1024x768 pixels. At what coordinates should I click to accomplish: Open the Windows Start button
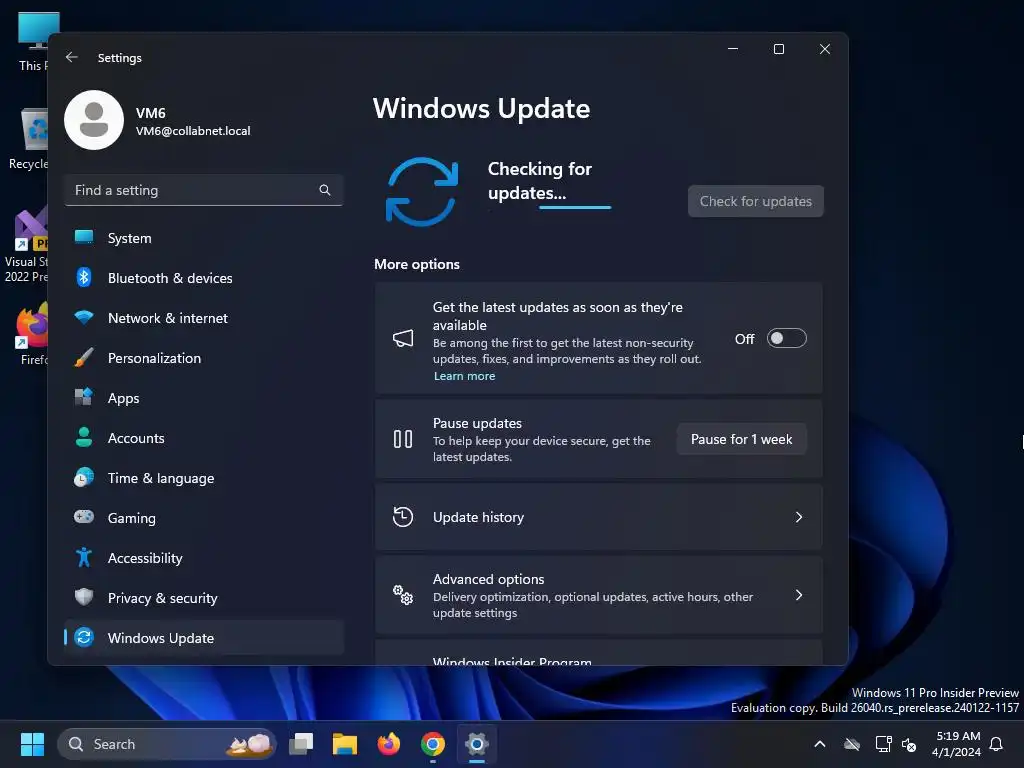coord(32,744)
